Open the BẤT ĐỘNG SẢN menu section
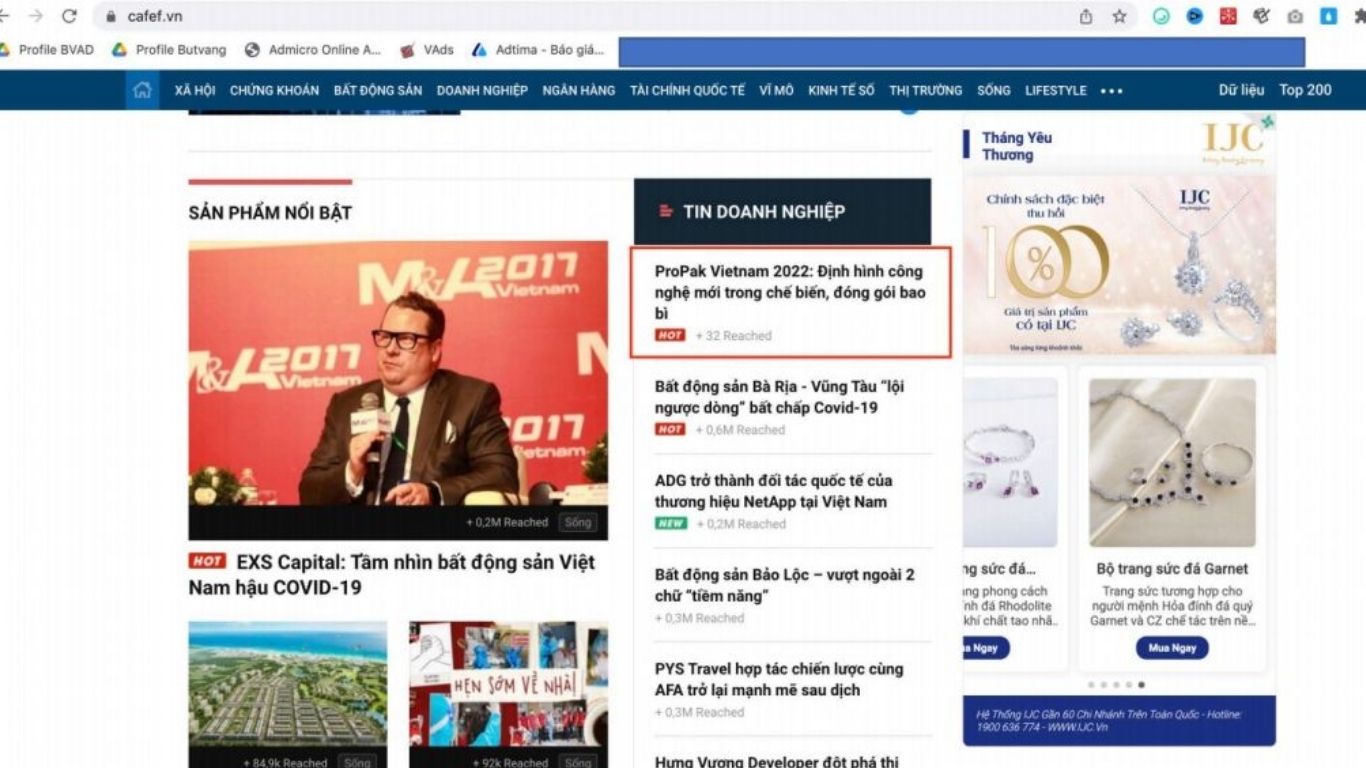The height and width of the screenshot is (768, 1366). click(x=378, y=90)
